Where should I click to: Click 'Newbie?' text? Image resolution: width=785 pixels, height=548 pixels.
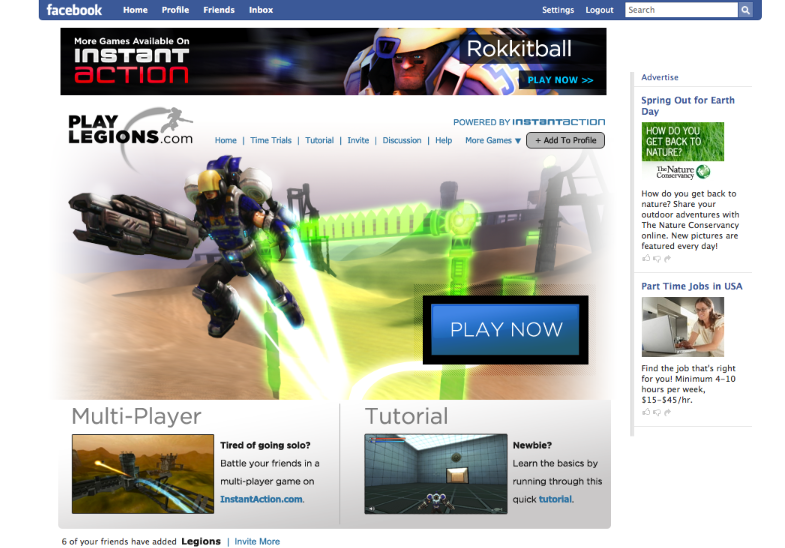click(x=532, y=445)
